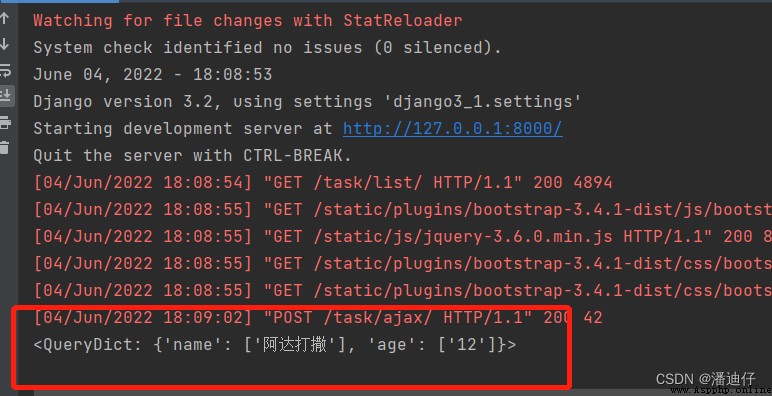Click the 'June 04, 2022 - 18:08:53' line
772x396 pixels.
pyautogui.click(x=153, y=74)
